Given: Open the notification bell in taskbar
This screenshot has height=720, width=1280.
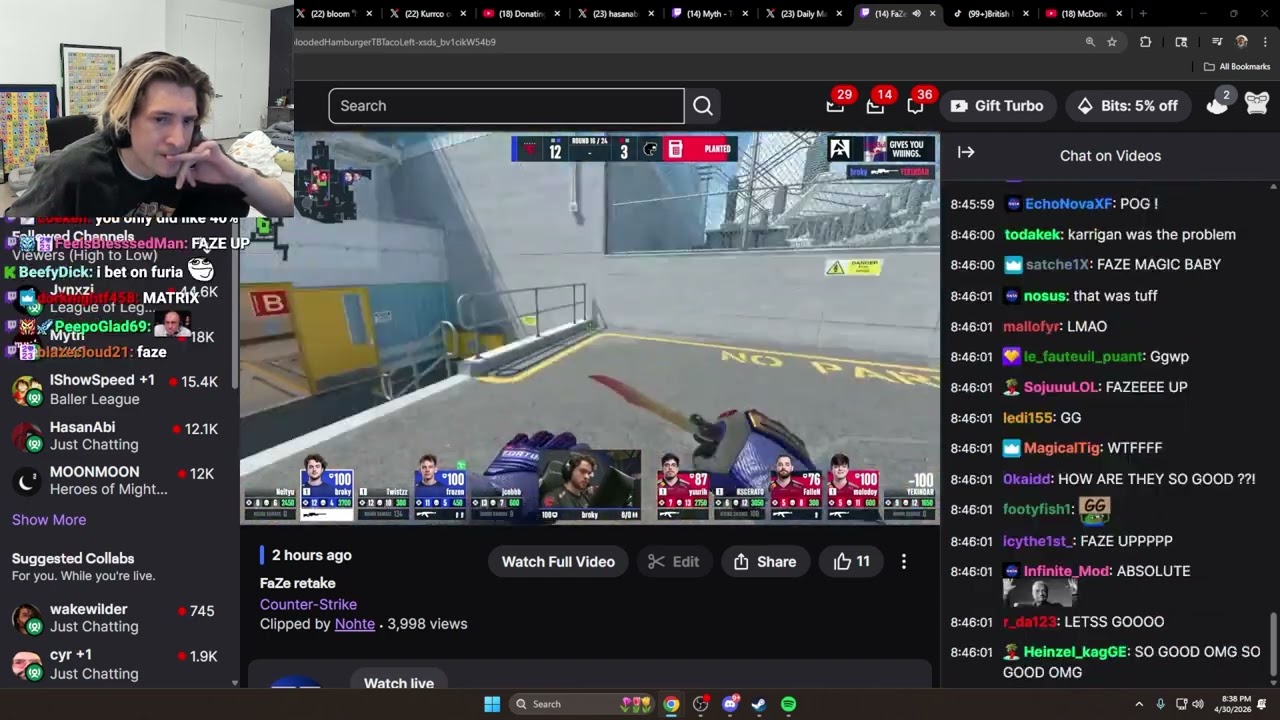Looking at the screenshot, I should coord(1262,704).
